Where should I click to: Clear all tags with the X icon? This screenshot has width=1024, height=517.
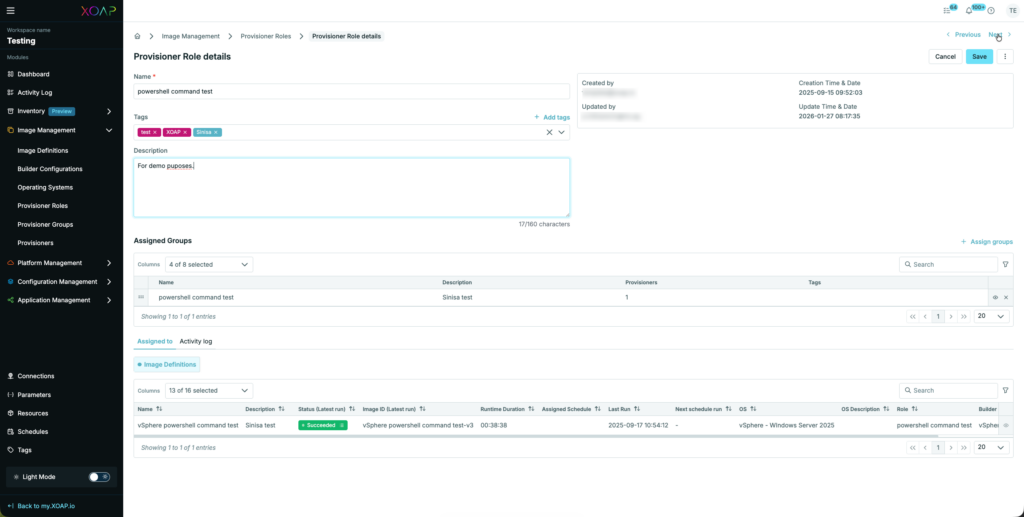[x=549, y=132]
